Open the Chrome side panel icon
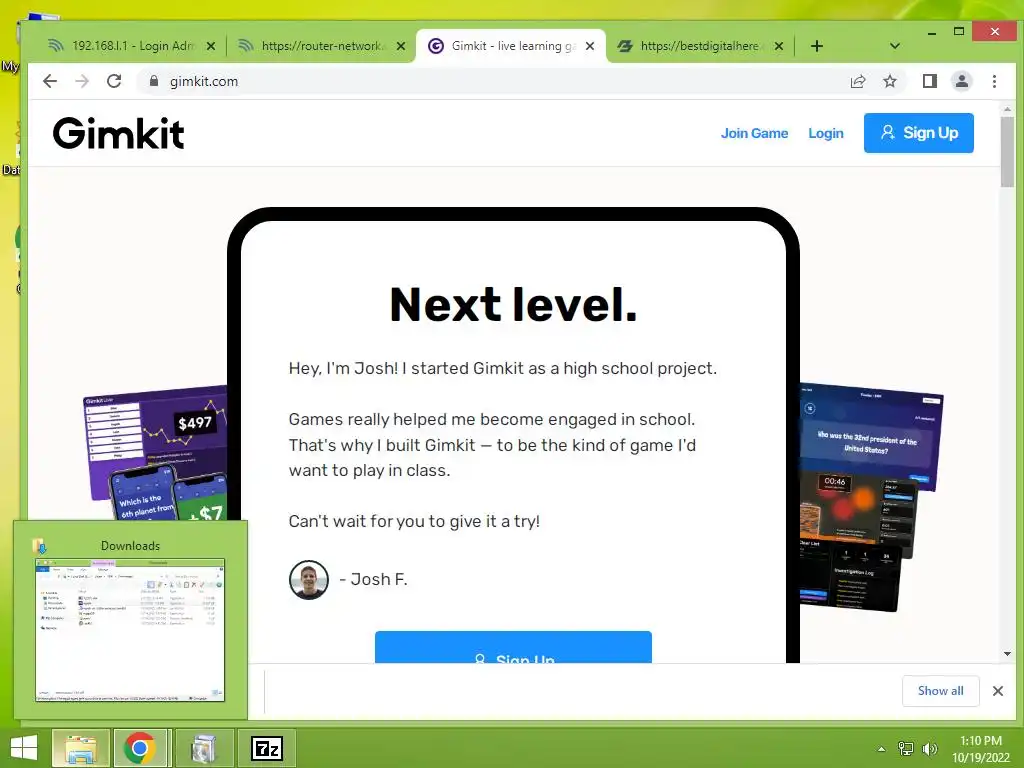 929,81
